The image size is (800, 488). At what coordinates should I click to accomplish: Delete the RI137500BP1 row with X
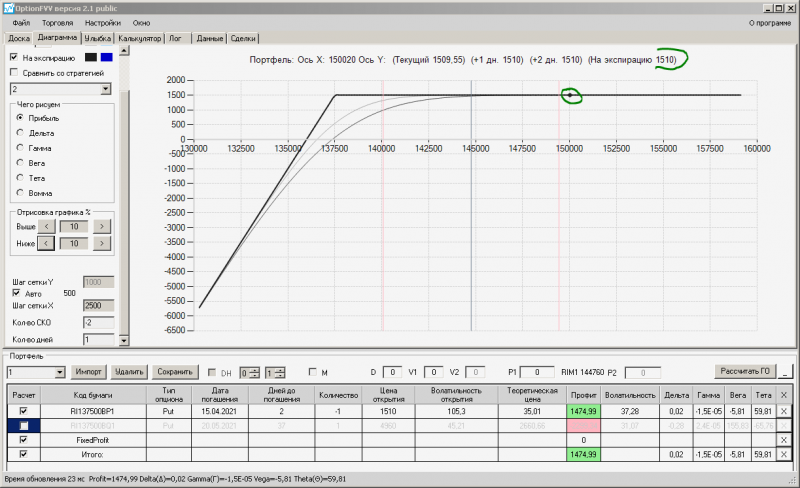pos(784,411)
